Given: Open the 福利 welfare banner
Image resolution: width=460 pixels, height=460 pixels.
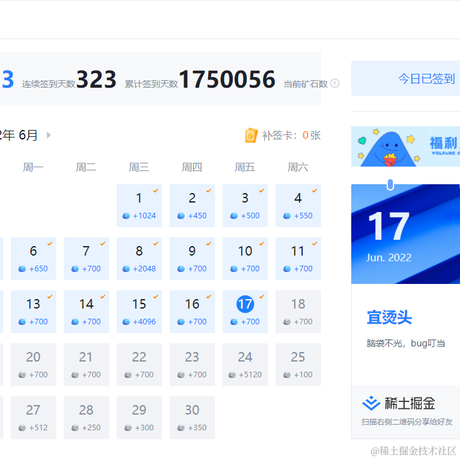Looking at the screenshot, I should (x=406, y=146).
